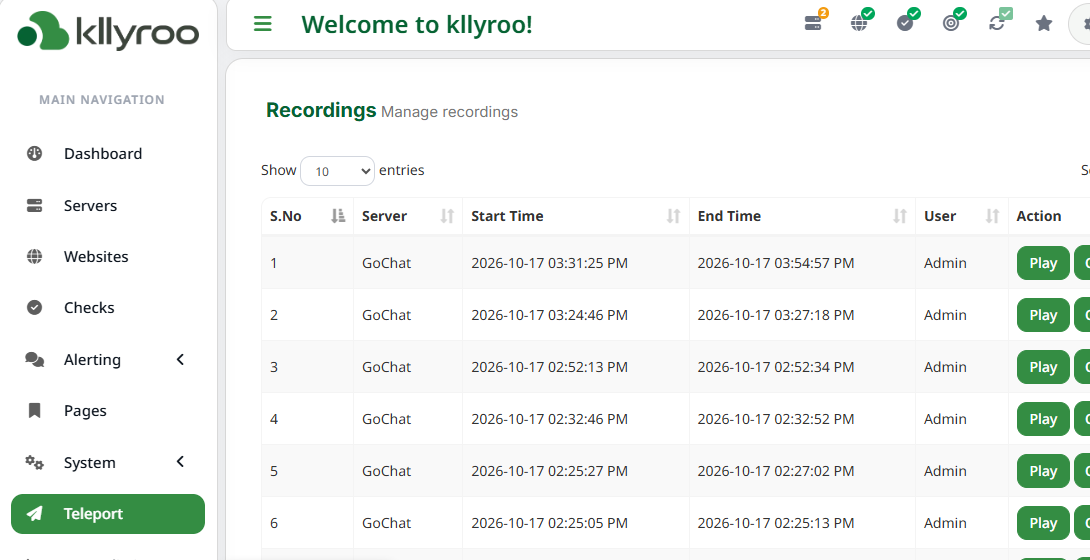Play recording starting 03:24:46 PM
1090x560 pixels.
1043,315
